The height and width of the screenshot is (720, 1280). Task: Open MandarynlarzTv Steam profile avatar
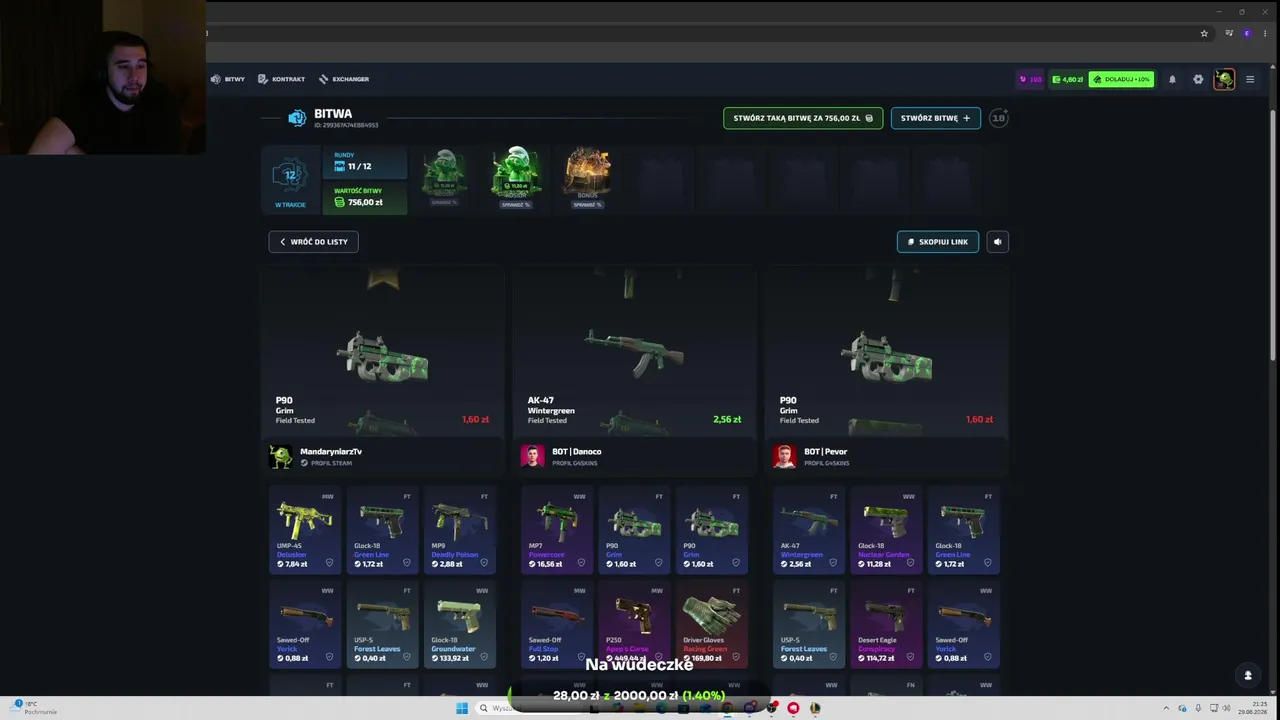[281, 456]
